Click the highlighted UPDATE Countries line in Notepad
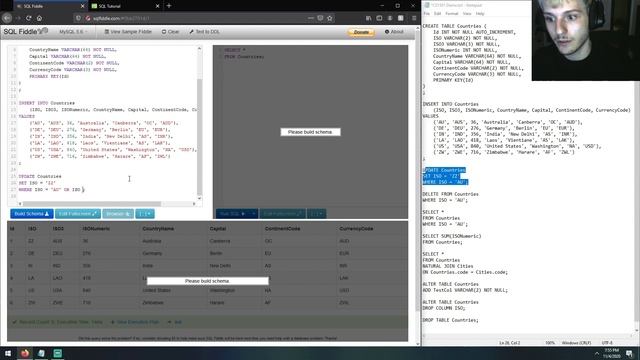 coord(444,170)
